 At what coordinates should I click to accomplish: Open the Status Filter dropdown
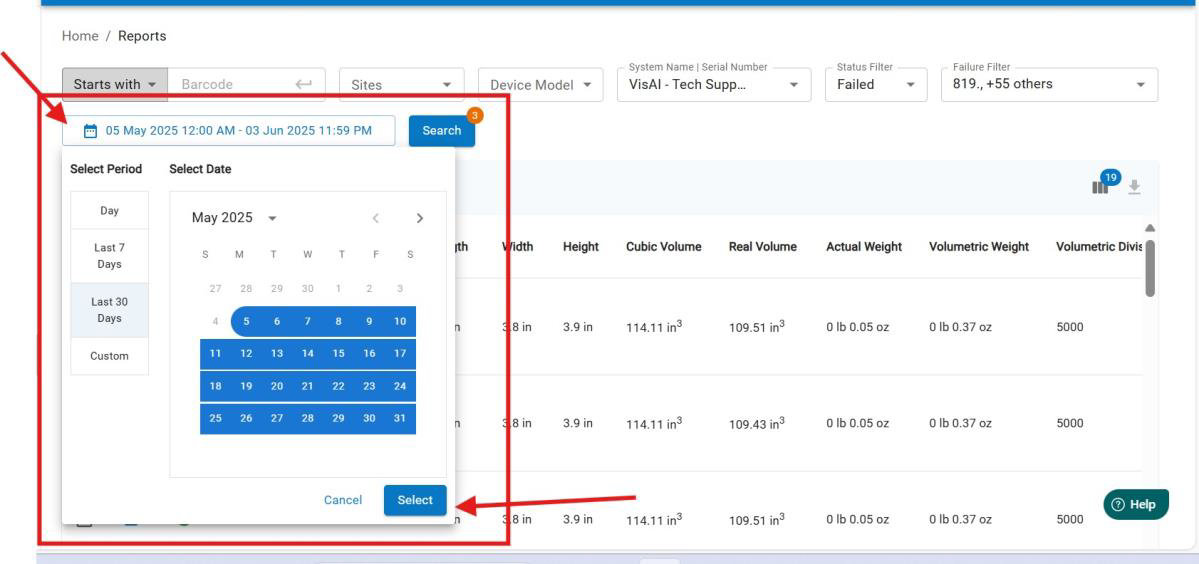coord(876,85)
